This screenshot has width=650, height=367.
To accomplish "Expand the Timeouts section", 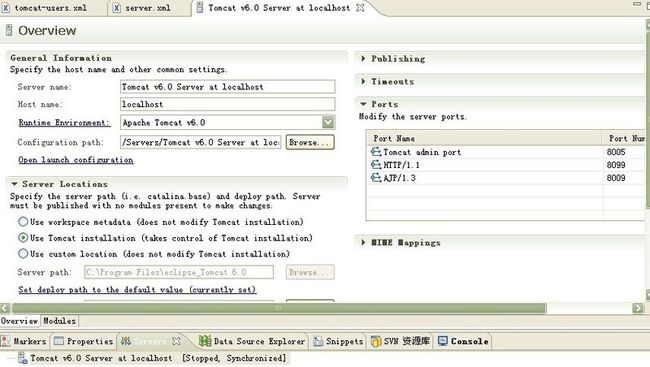I will (363, 81).
